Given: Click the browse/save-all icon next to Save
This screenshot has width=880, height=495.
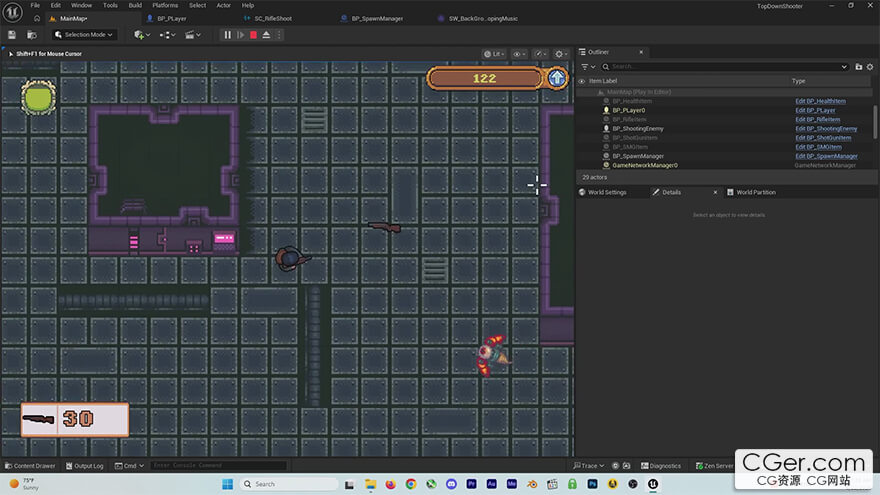Looking at the screenshot, I should (x=32, y=35).
